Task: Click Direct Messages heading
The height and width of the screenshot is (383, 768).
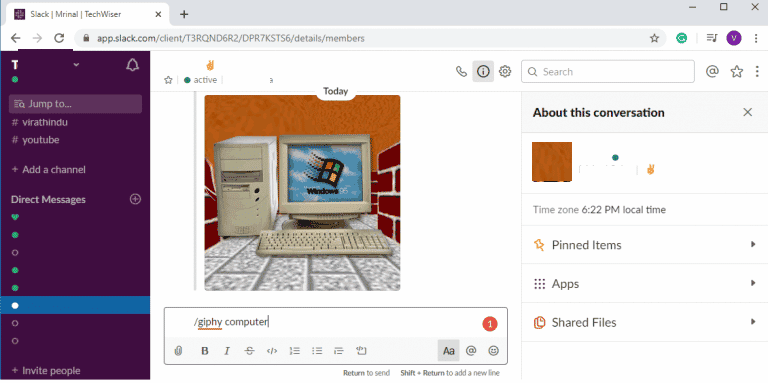Action: pyautogui.click(x=48, y=199)
